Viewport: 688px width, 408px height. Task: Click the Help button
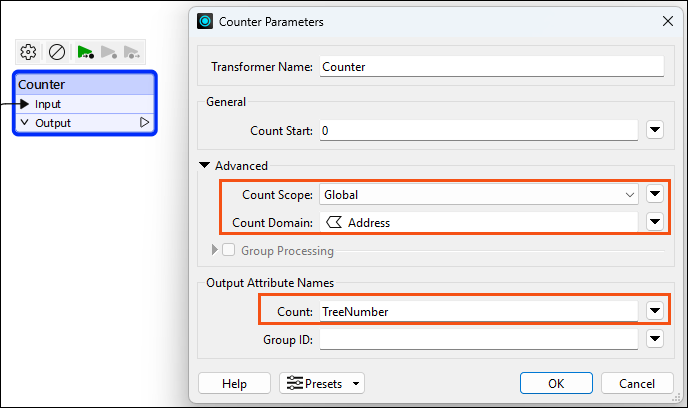click(234, 383)
